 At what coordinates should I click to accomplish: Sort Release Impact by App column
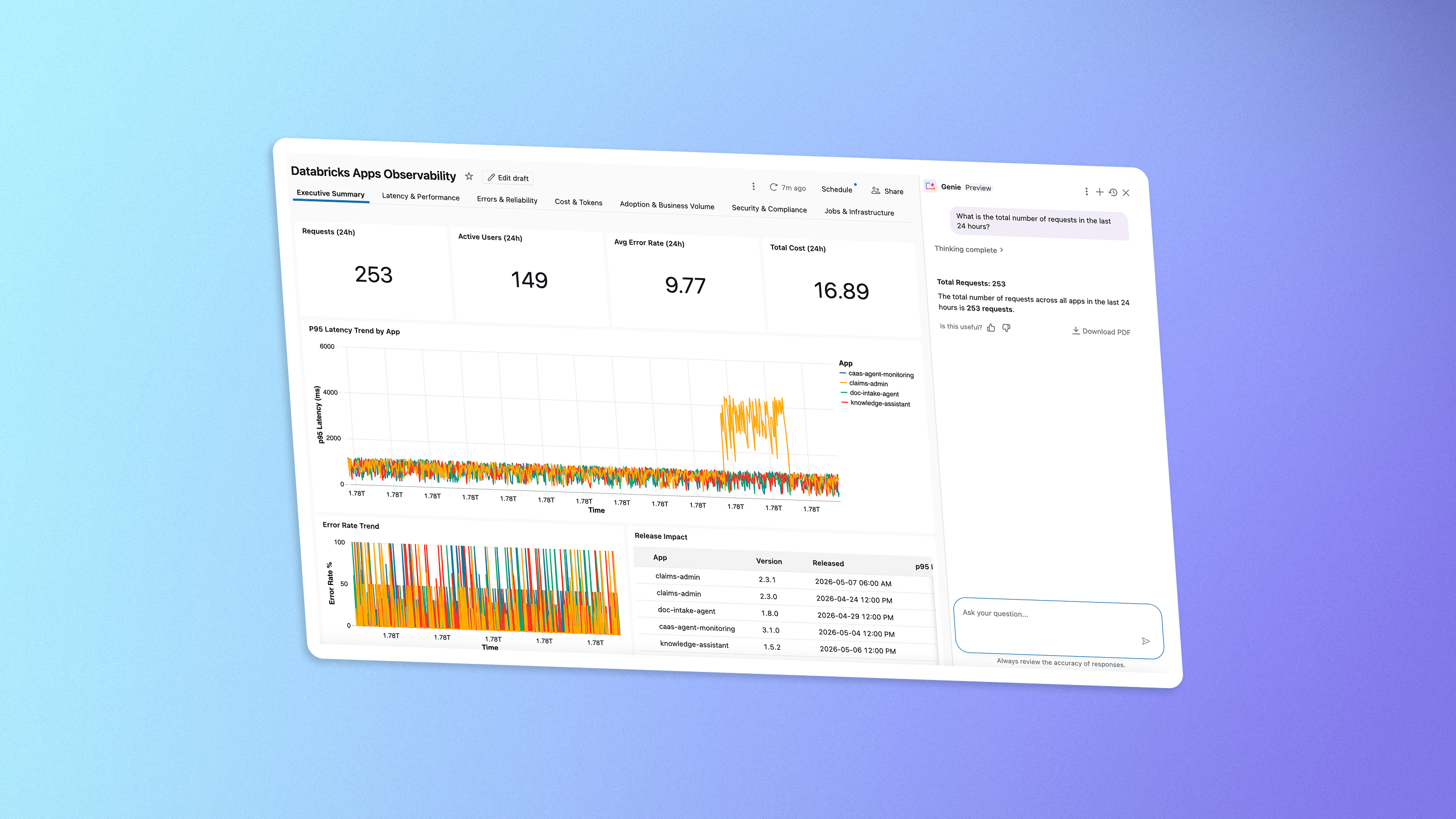click(660, 557)
